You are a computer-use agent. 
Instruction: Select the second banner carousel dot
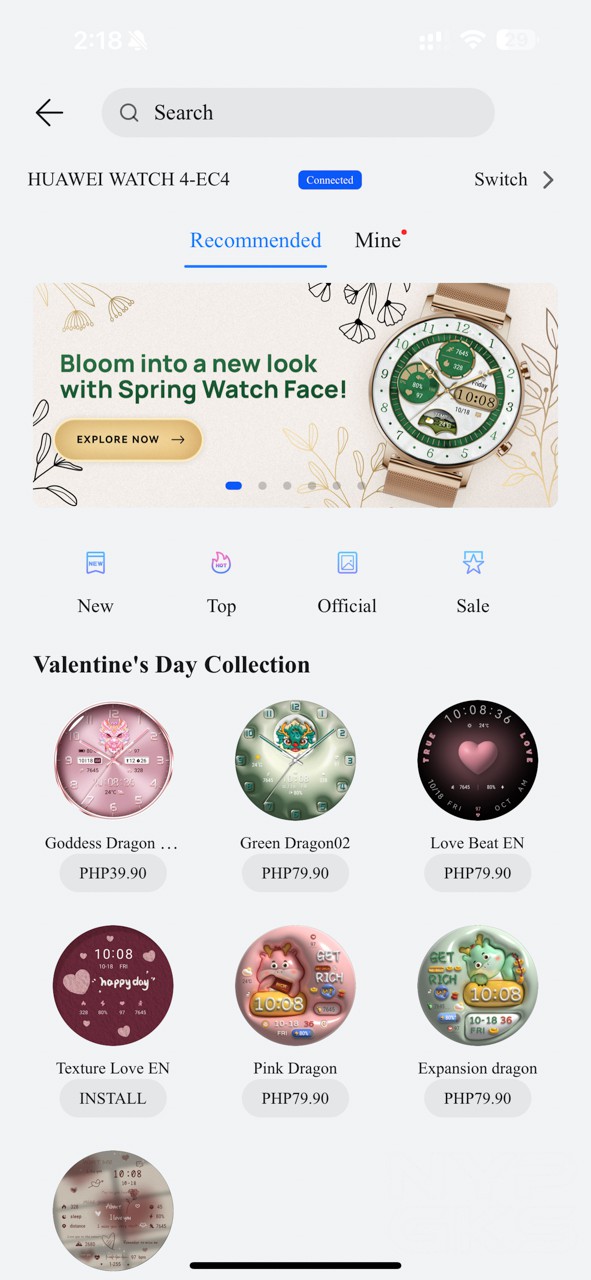pyautogui.click(x=262, y=486)
